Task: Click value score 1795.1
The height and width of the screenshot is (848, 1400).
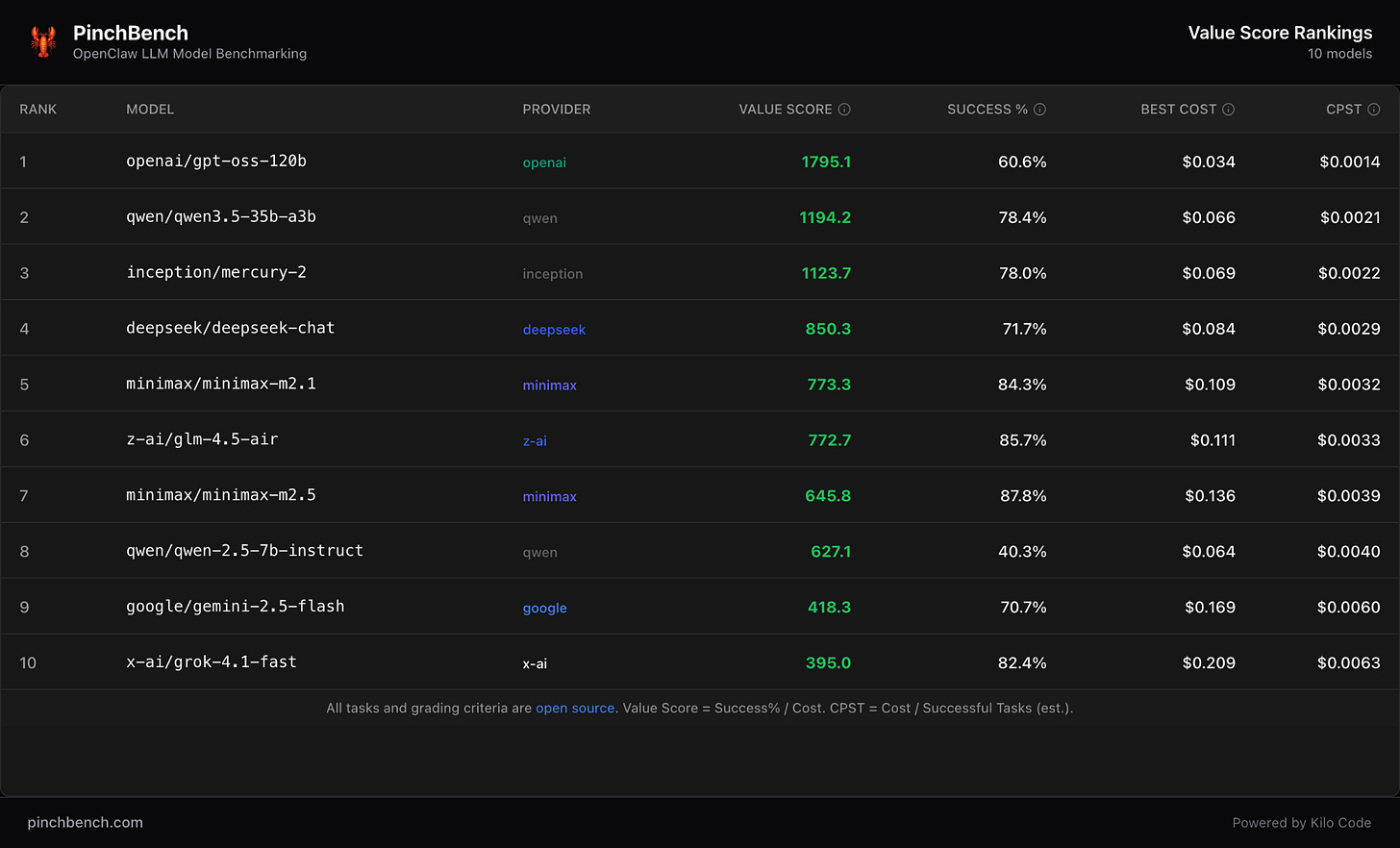Action: [826, 162]
